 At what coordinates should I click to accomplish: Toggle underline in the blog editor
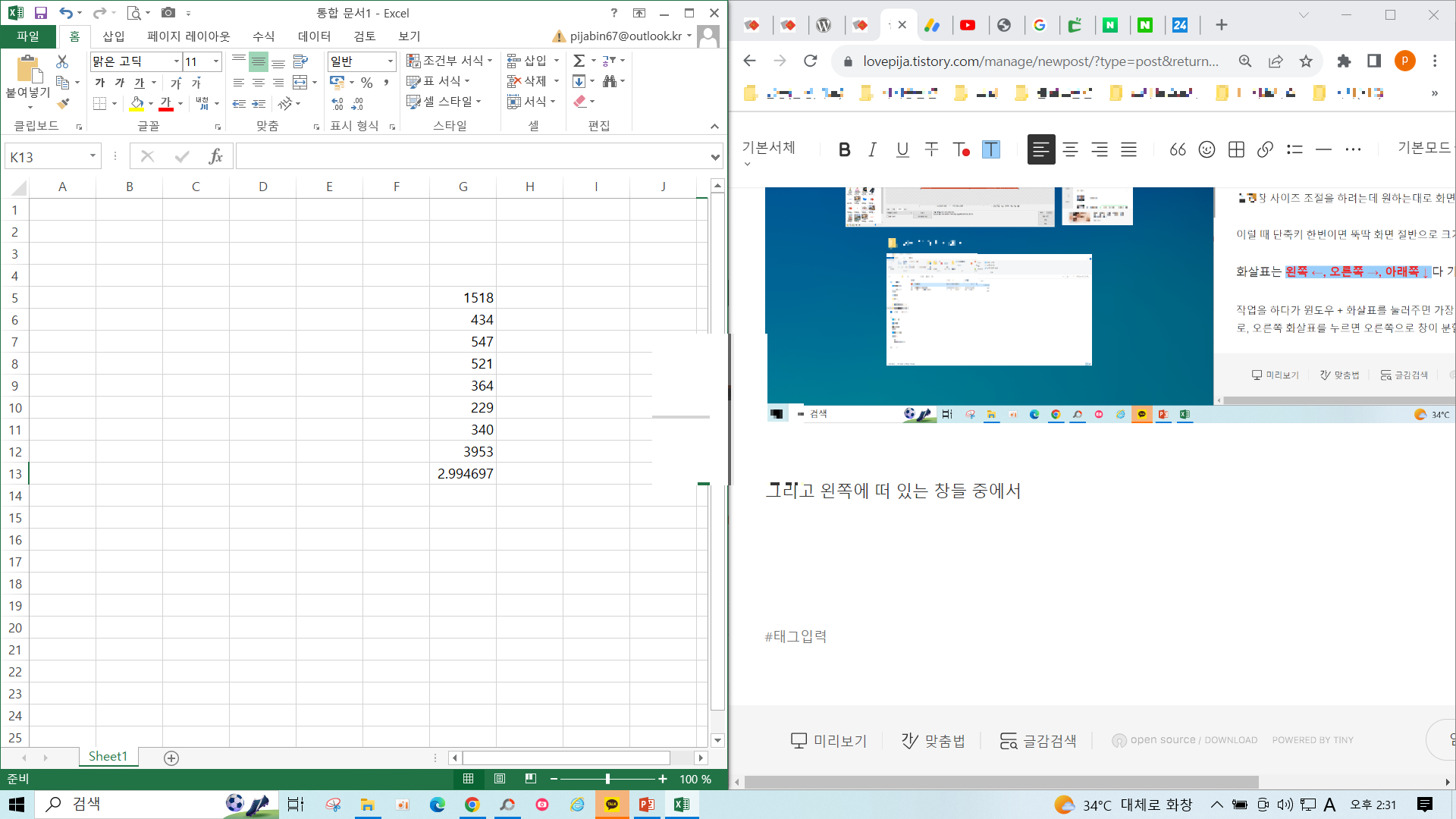(x=902, y=149)
